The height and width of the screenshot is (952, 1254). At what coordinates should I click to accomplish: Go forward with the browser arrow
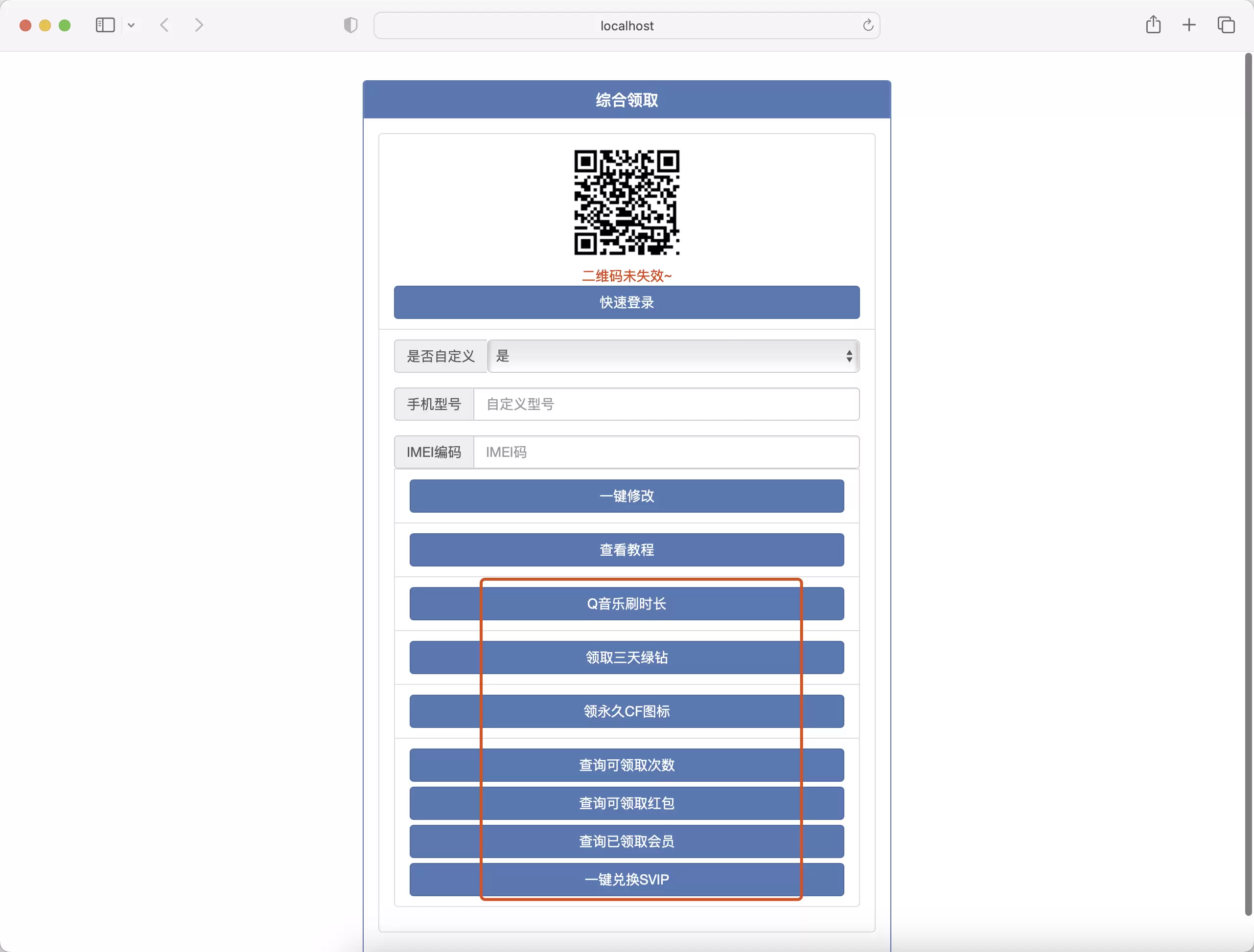[x=198, y=25]
